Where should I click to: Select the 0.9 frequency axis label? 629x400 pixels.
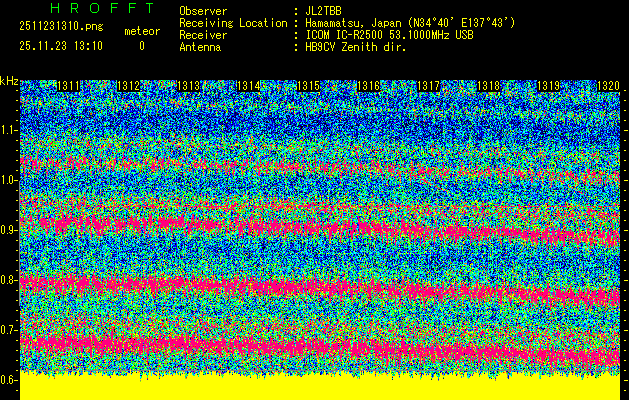click(9, 230)
